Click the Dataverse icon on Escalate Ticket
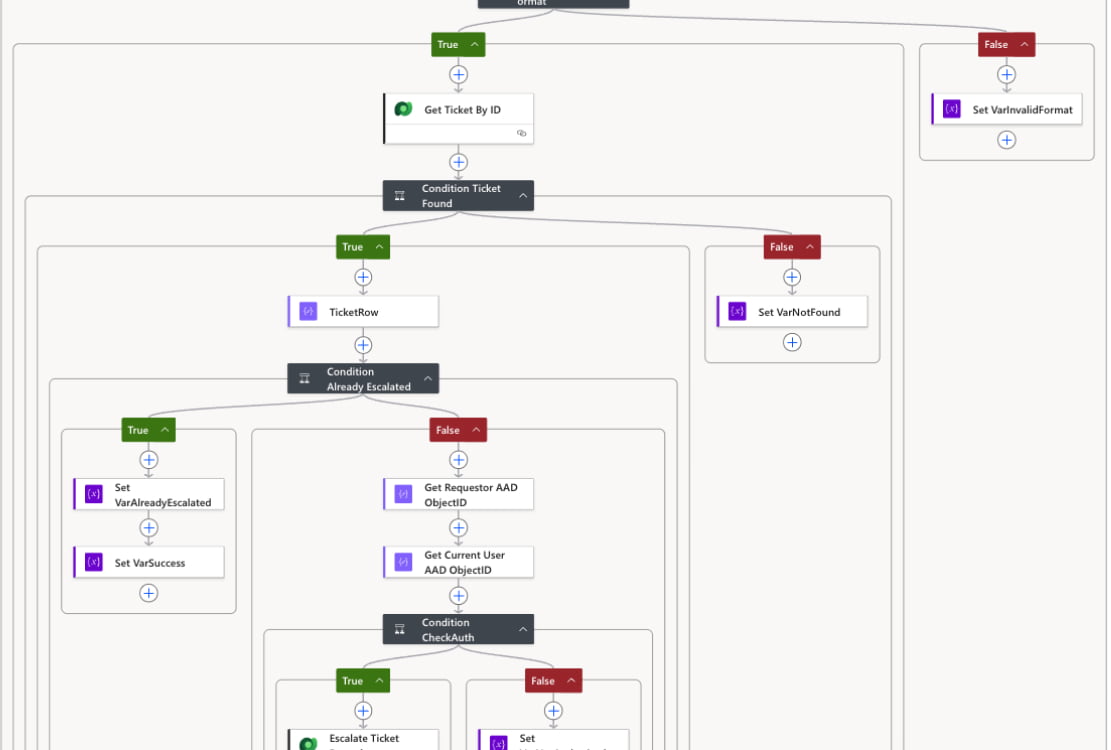1111x750 pixels. pyautogui.click(x=308, y=740)
